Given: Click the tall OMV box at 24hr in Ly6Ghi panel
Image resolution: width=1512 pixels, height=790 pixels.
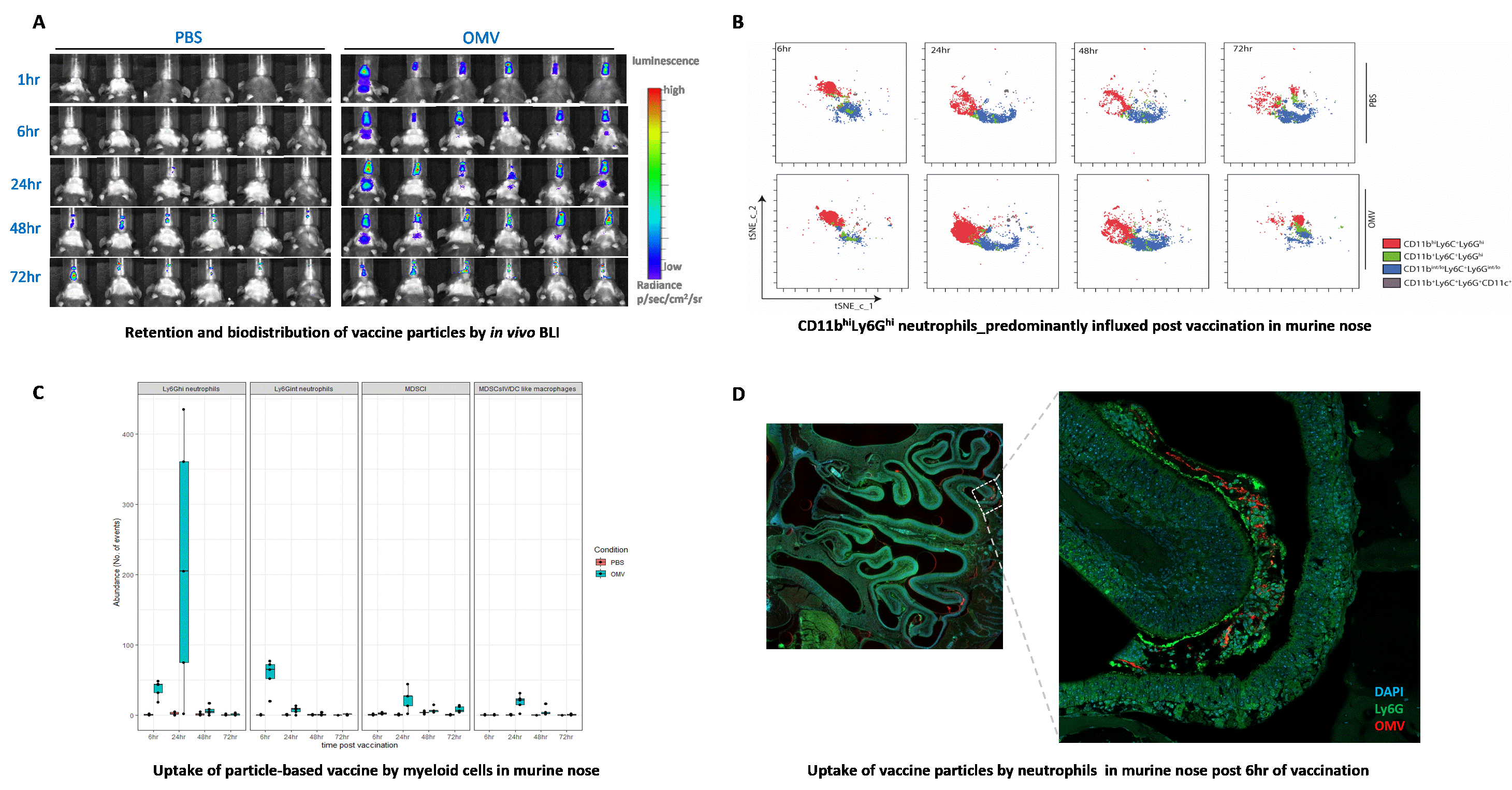Looking at the screenshot, I should (x=184, y=562).
